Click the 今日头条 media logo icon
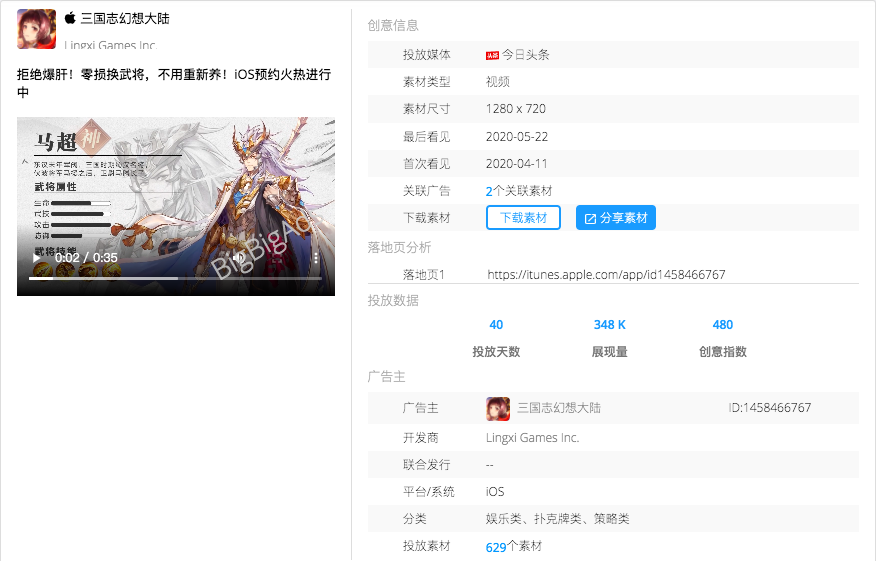876x561 pixels. [x=492, y=55]
